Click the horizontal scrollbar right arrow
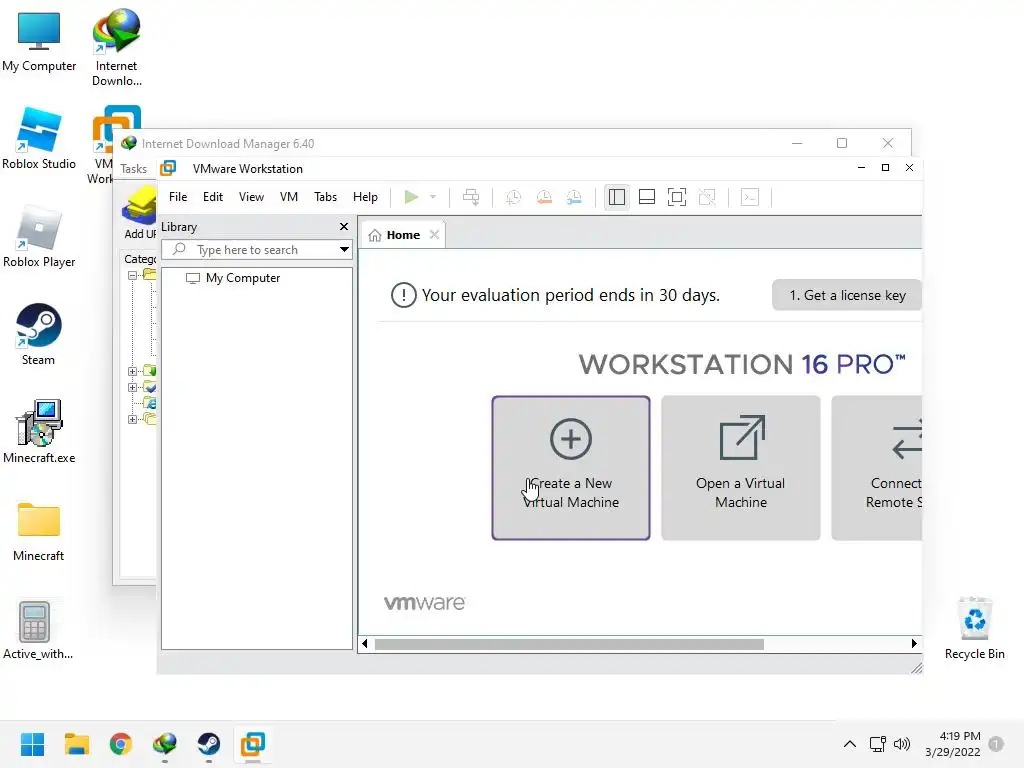Image resolution: width=1024 pixels, height=768 pixels. coord(914,644)
